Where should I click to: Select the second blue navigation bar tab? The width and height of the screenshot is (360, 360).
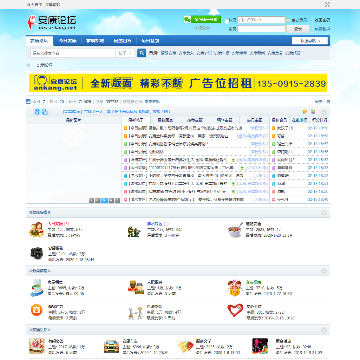point(68,41)
